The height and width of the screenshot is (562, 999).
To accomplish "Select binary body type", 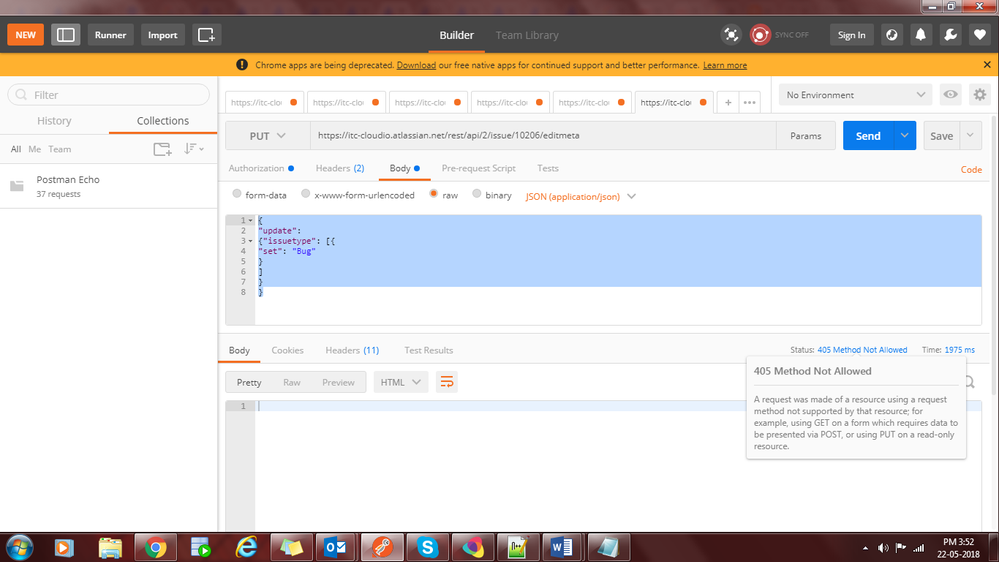I will pos(477,194).
